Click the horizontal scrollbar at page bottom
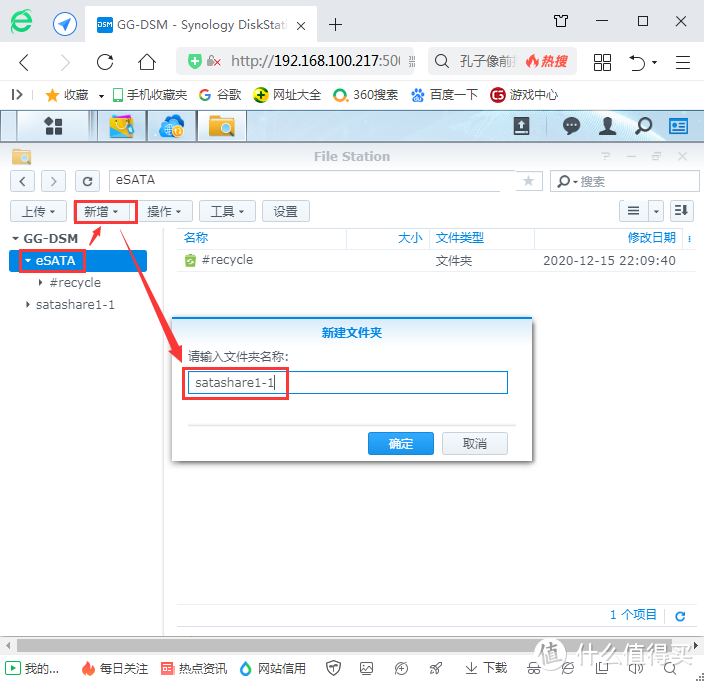 pos(344,646)
